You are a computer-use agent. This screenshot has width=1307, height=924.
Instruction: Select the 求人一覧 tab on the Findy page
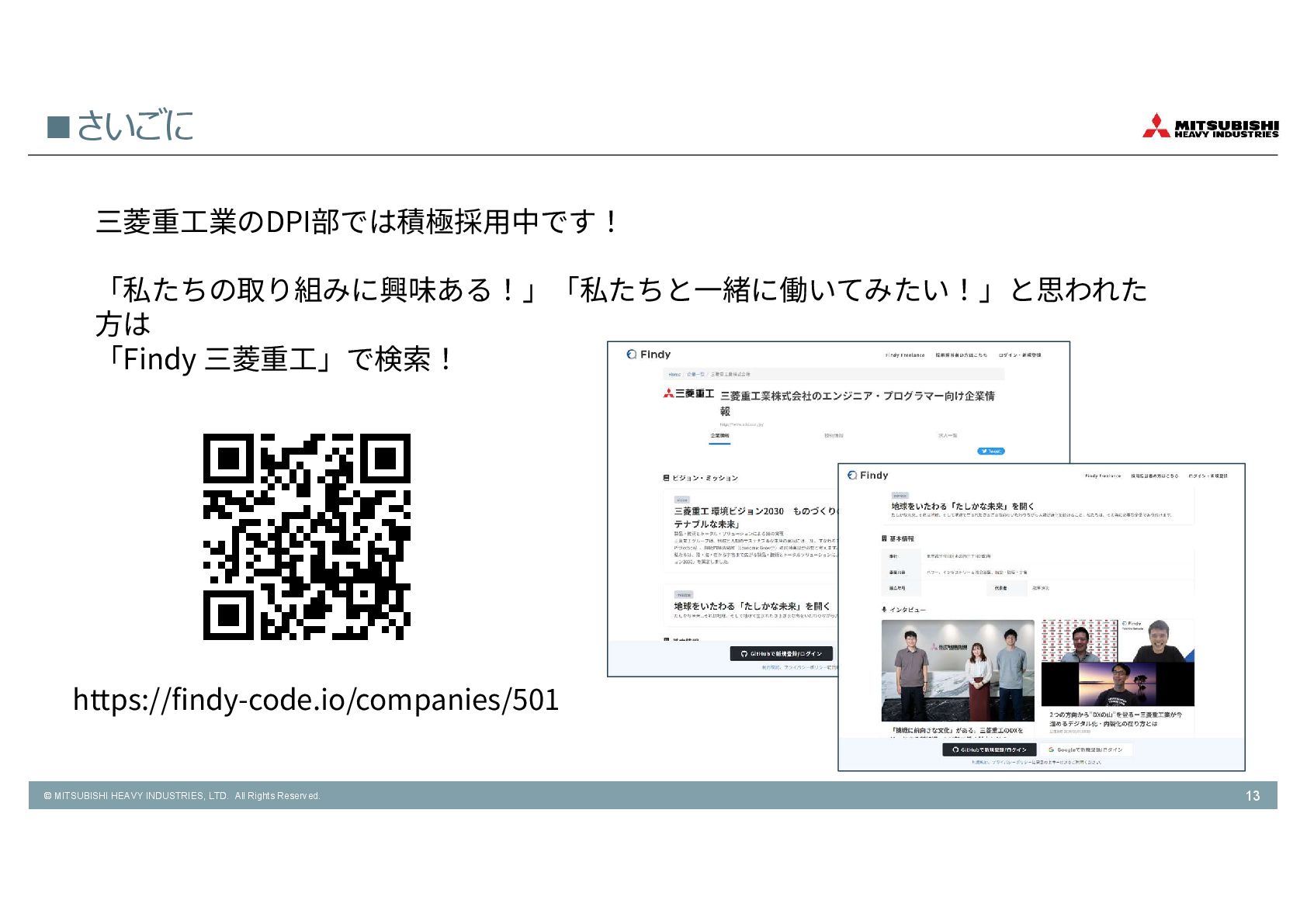coord(948,436)
